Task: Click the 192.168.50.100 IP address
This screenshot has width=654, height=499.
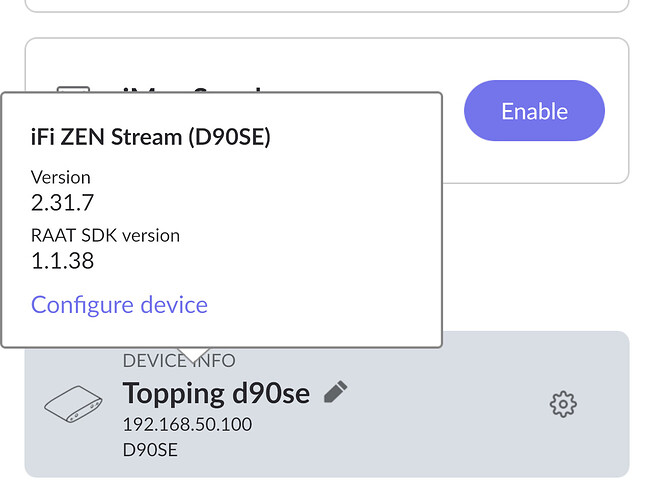Action: click(187, 425)
